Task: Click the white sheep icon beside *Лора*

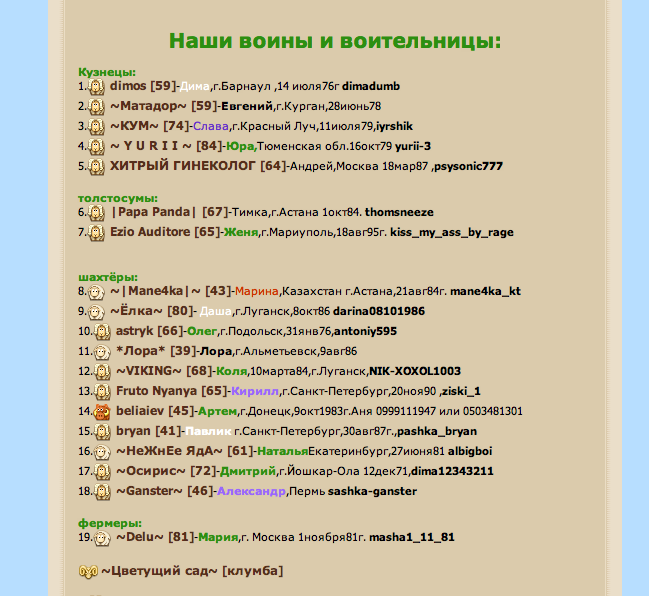Action: click(102, 352)
